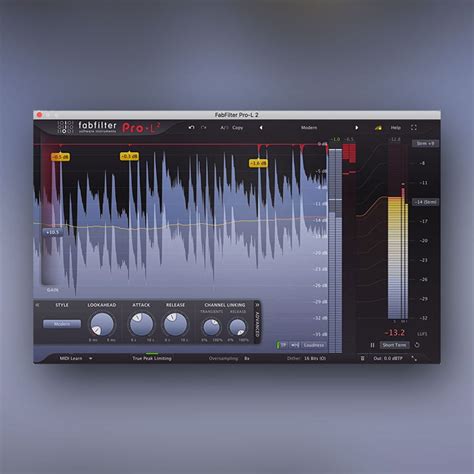Toggle the TP true peak meter button
474x474 pixels.
point(282,345)
